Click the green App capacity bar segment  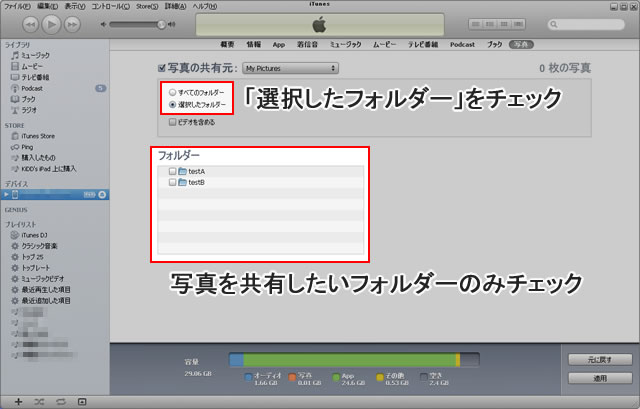(x=349, y=360)
